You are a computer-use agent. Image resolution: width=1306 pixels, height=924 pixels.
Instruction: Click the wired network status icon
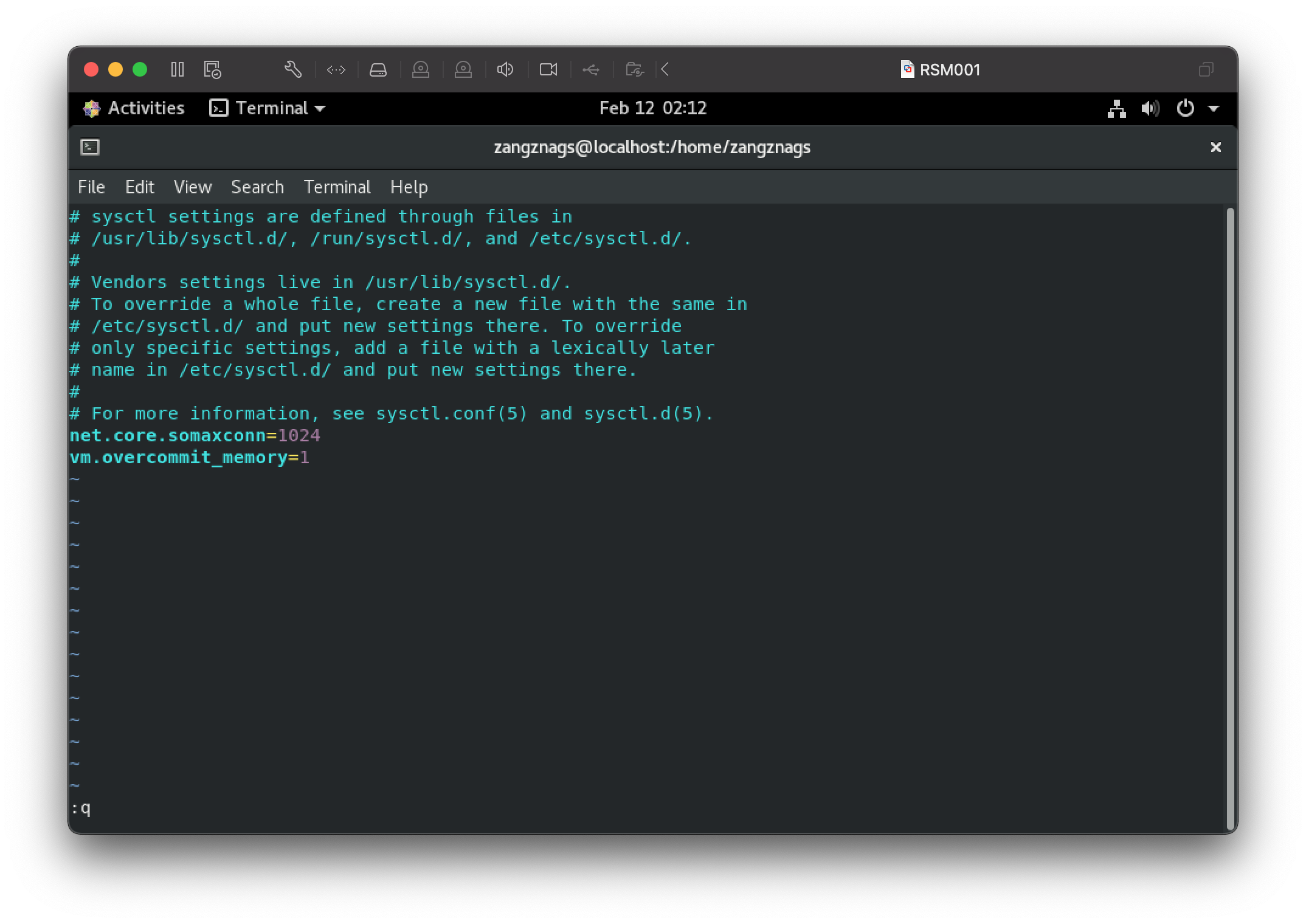[x=1116, y=109]
